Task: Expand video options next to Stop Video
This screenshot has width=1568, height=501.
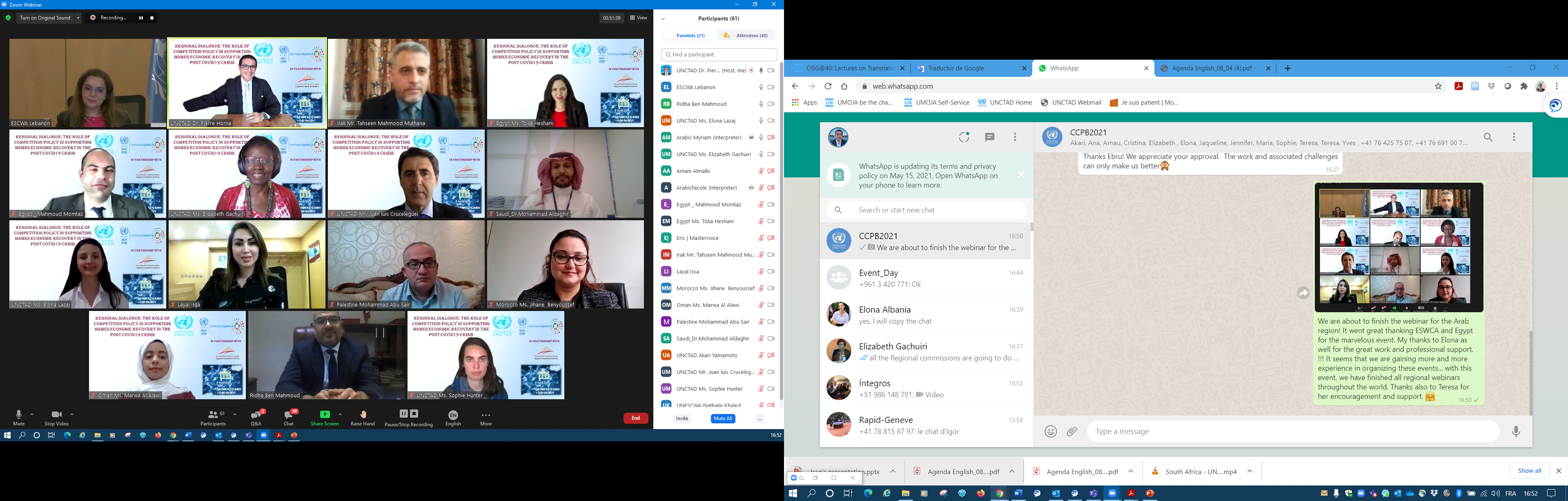Action: pos(72,414)
